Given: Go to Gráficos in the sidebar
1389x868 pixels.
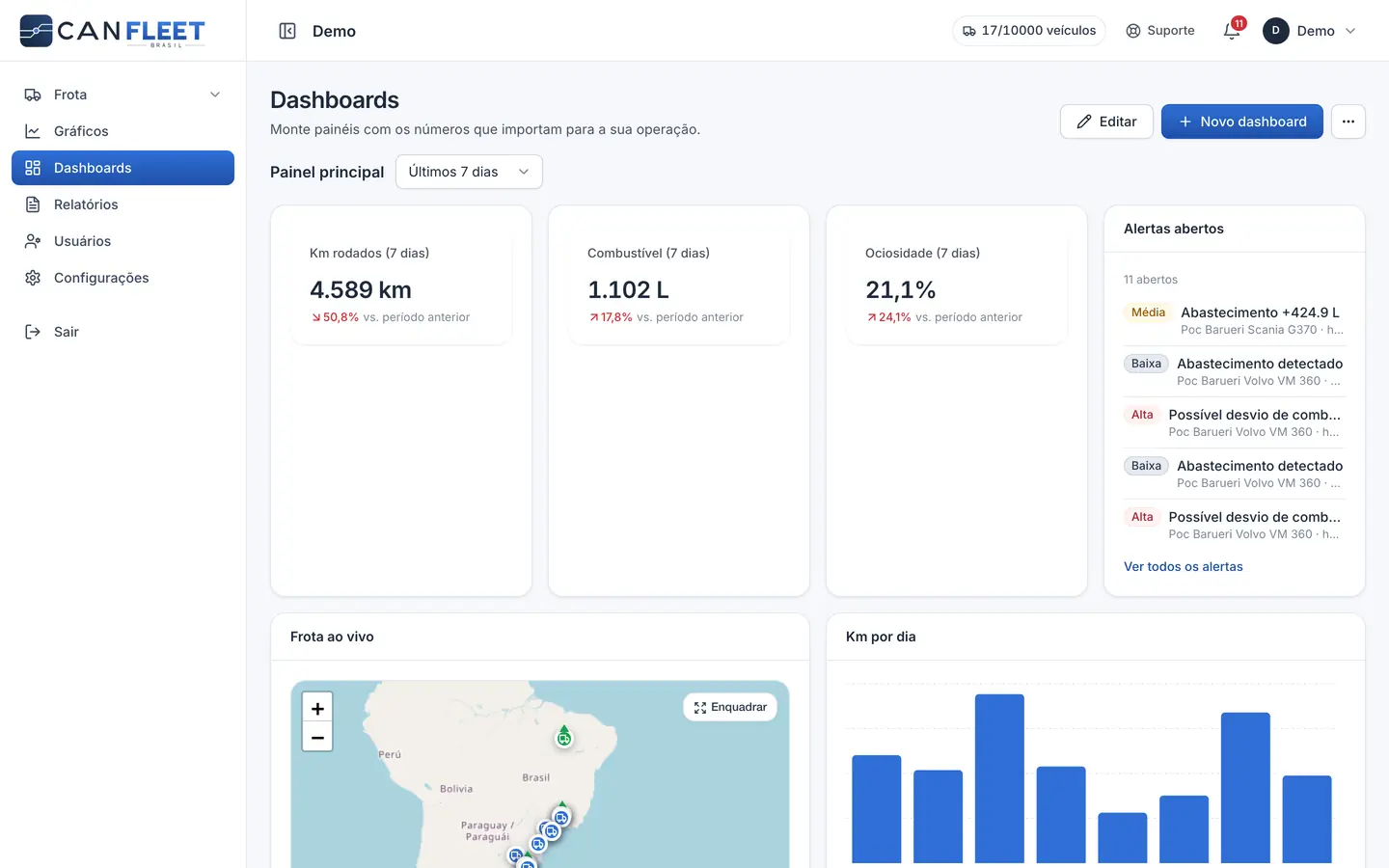Looking at the screenshot, I should pyautogui.click(x=123, y=131).
